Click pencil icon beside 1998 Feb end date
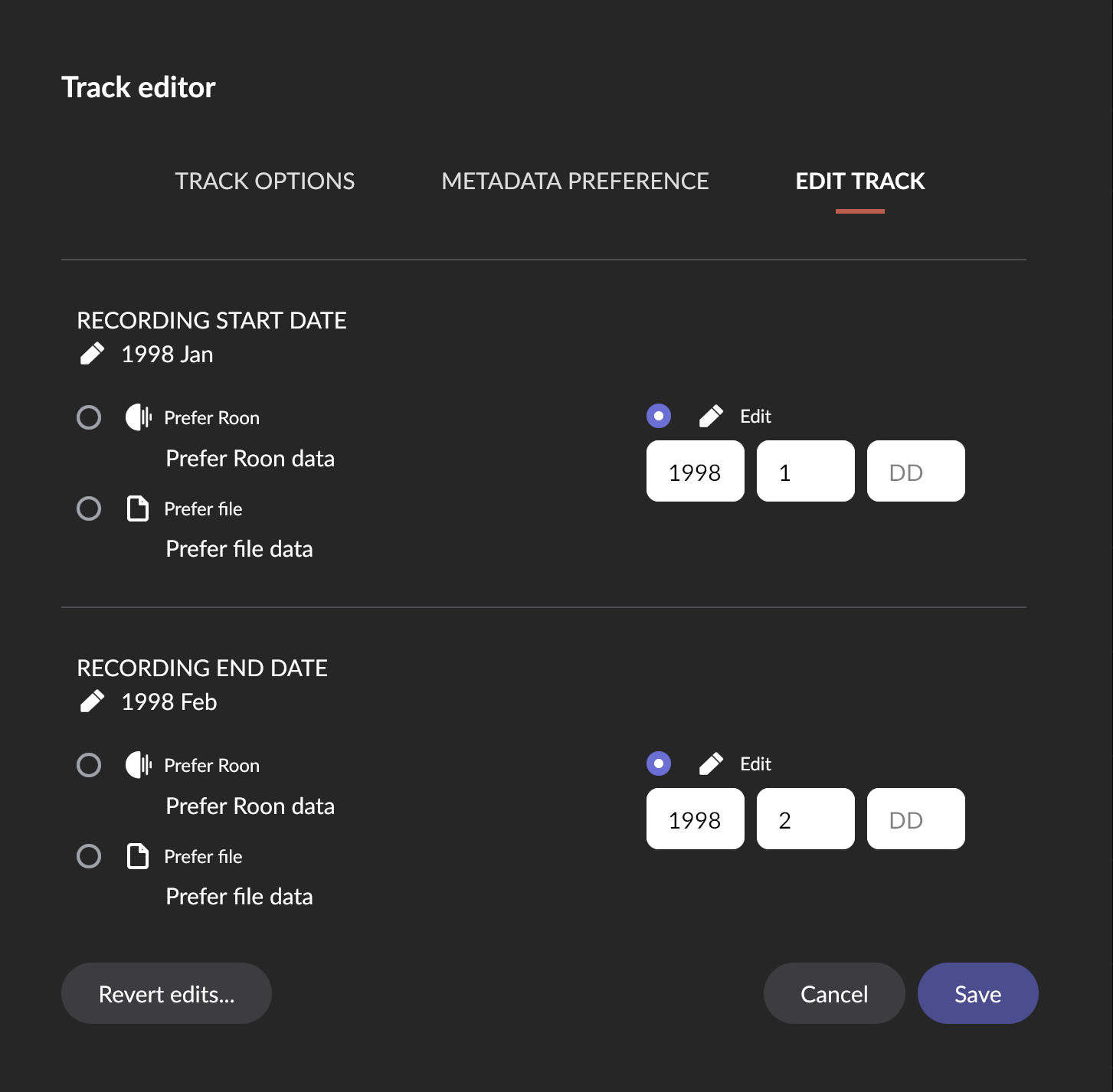Image resolution: width=1113 pixels, height=1092 pixels. 92,701
